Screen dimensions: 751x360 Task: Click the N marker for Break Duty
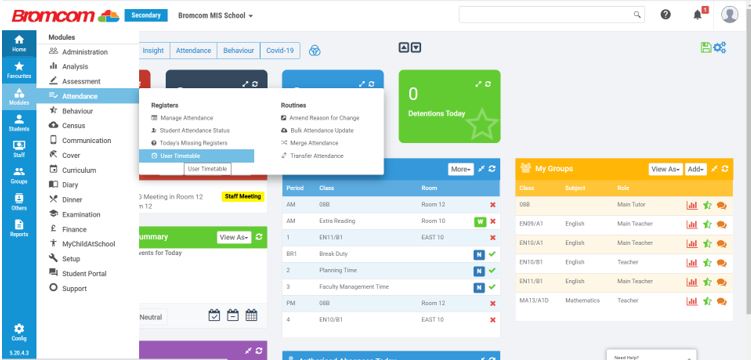tap(479, 254)
